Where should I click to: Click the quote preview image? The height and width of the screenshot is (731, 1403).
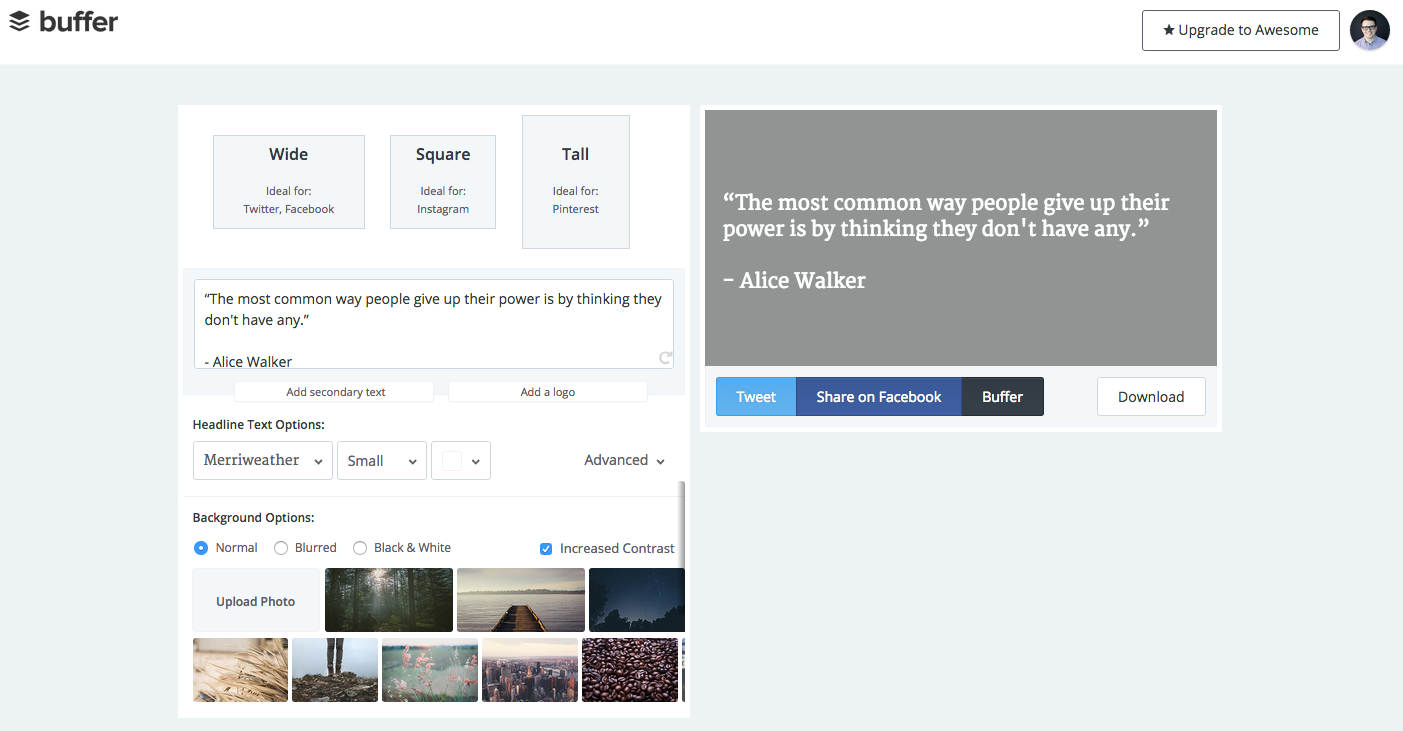961,238
